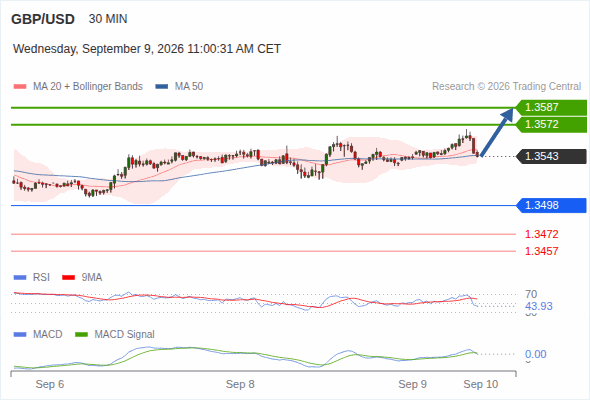Click the 1.3498 pivot price tag
590x400 pixels.
tap(551, 205)
